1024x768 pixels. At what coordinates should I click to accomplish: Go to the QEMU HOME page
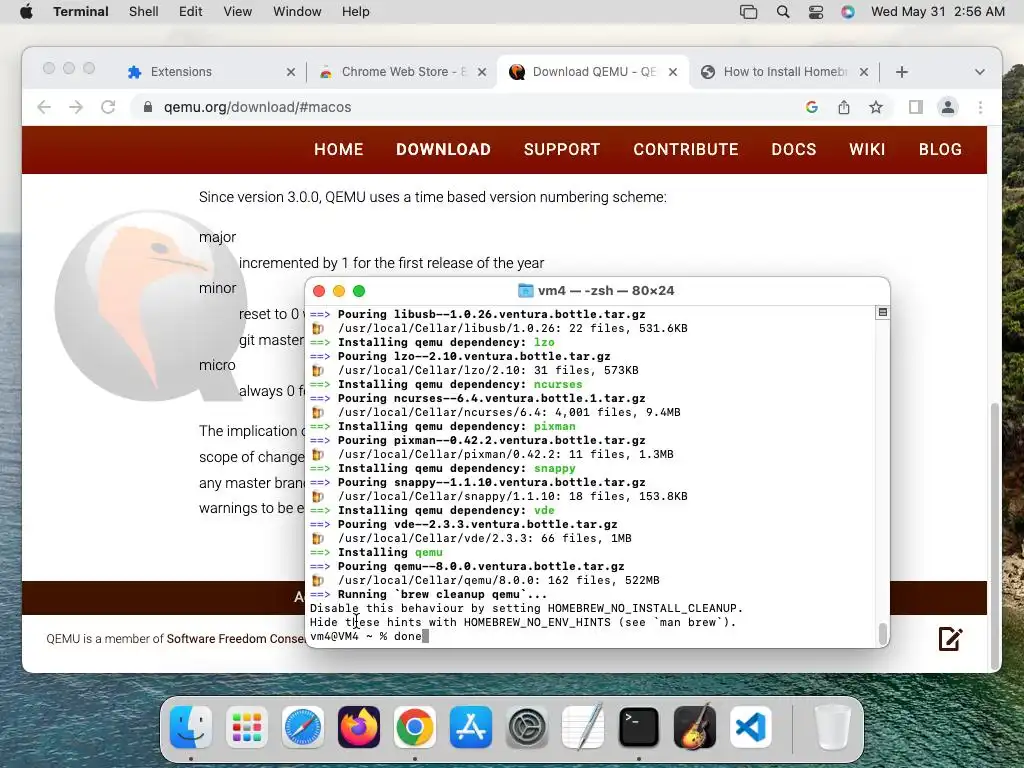[338, 150]
